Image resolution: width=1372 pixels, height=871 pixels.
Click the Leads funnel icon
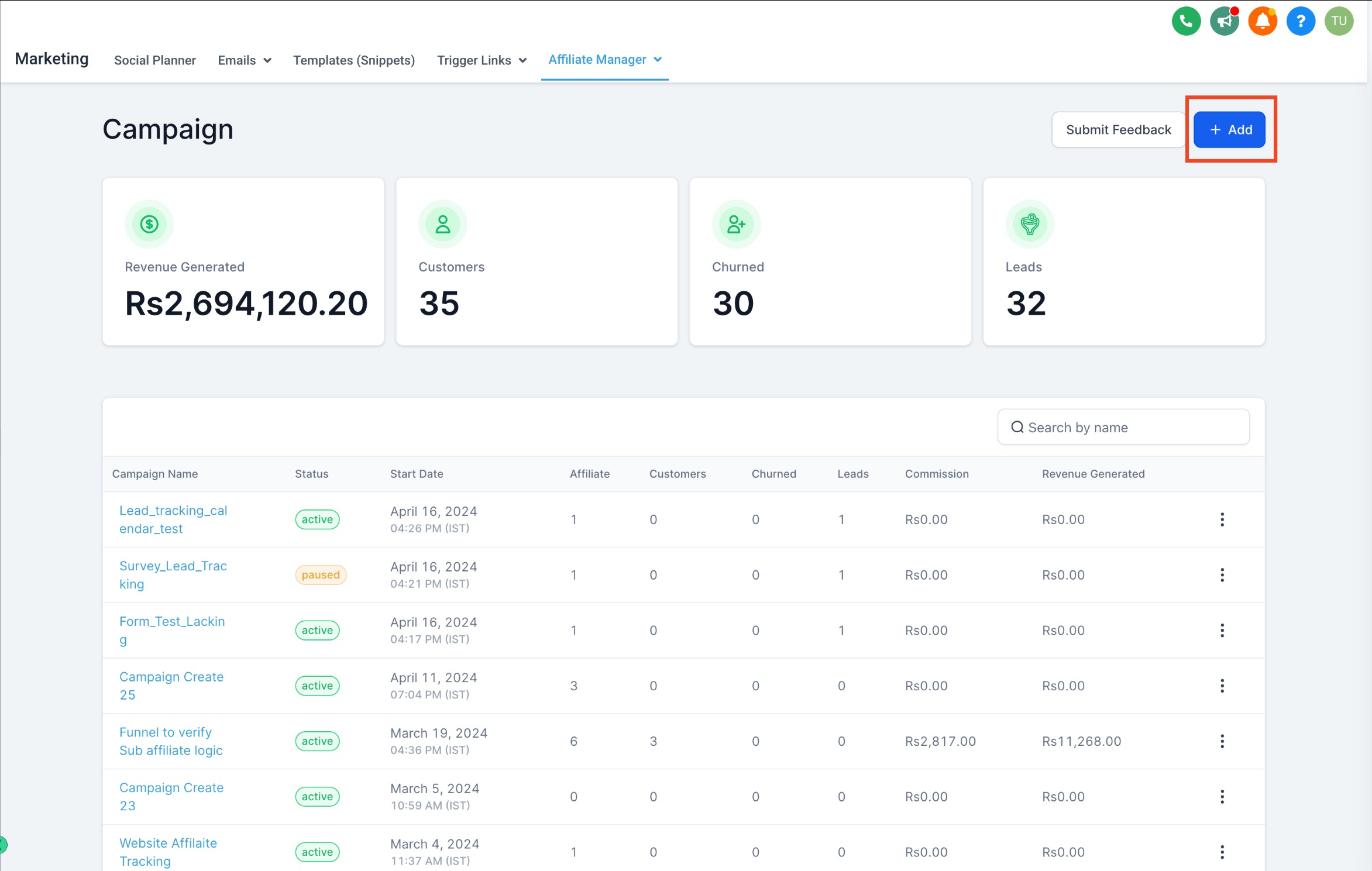point(1030,224)
